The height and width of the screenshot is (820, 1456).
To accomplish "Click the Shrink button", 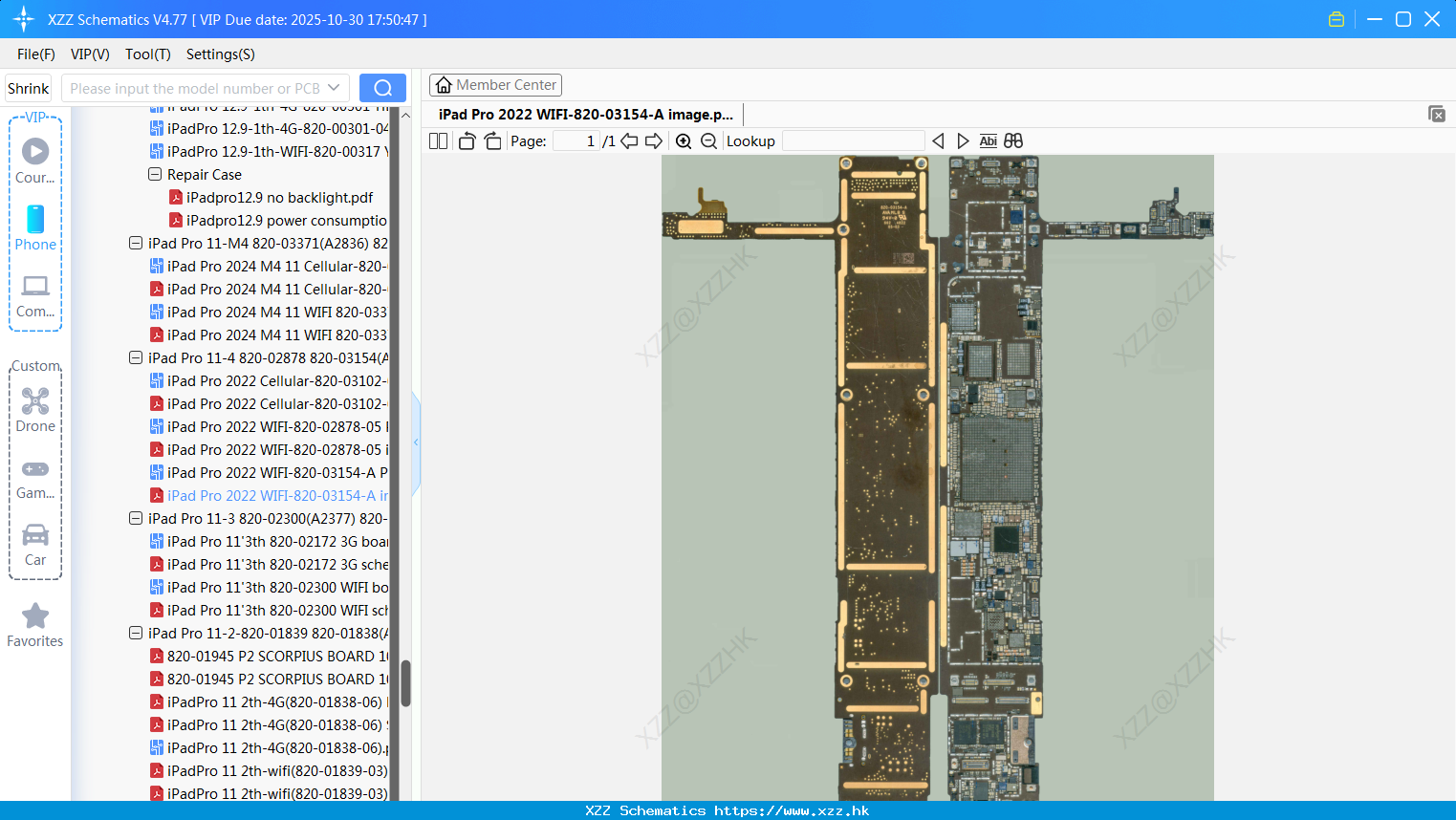I will coord(29,88).
